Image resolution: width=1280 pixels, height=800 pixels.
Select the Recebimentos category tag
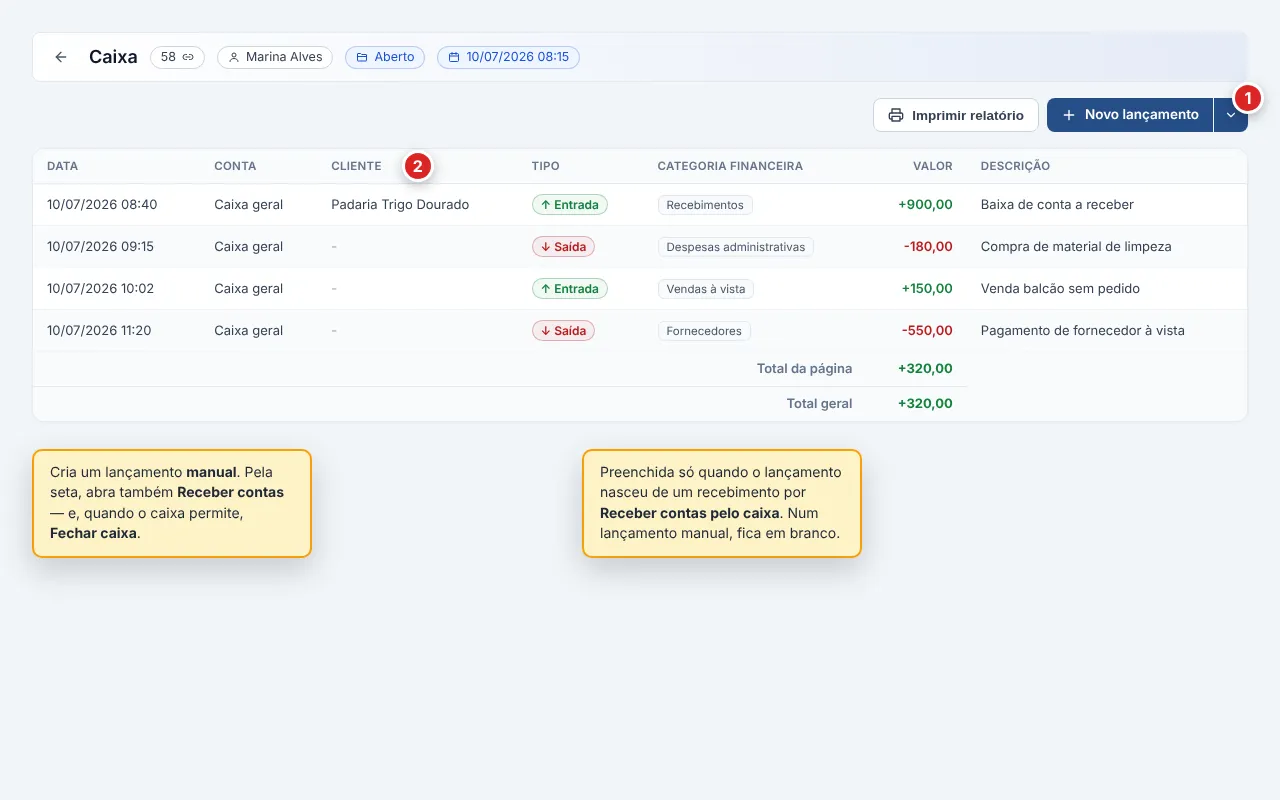(705, 205)
